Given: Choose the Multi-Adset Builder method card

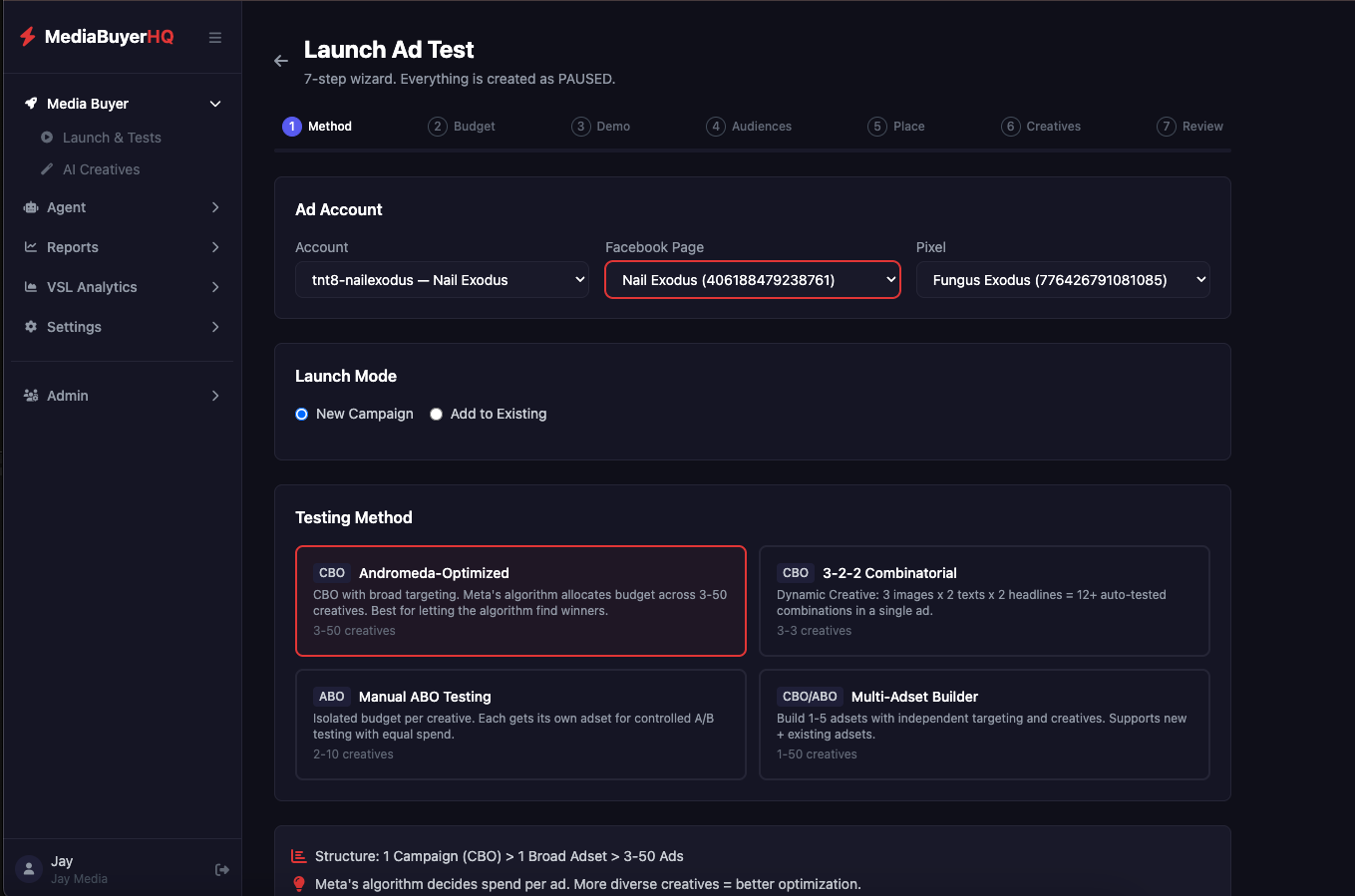Looking at the screenshot, I should pyautogui.click(x=984, y=725).
